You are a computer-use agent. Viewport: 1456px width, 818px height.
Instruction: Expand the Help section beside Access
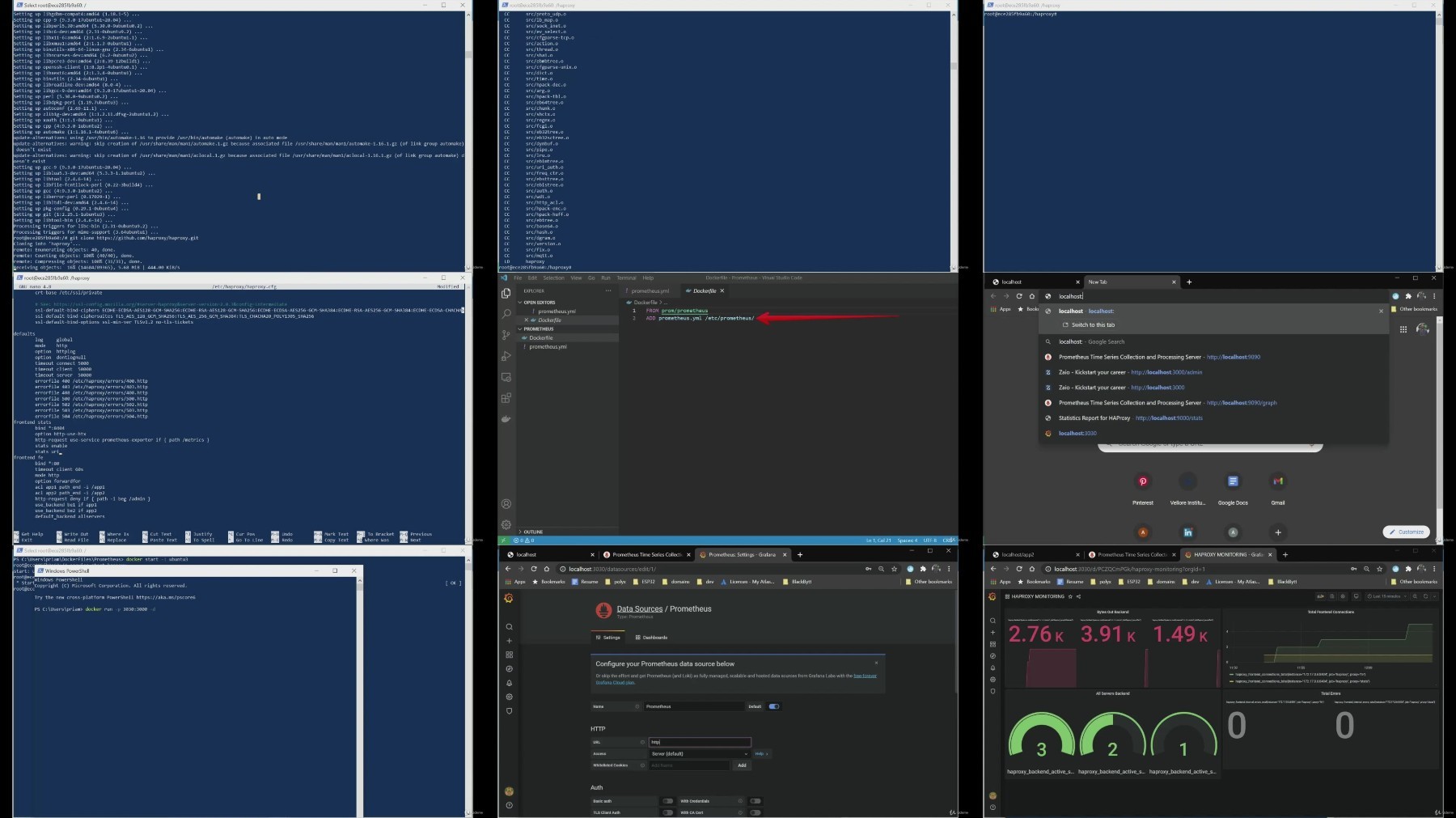pyautogui.click(x=761, y=753)
